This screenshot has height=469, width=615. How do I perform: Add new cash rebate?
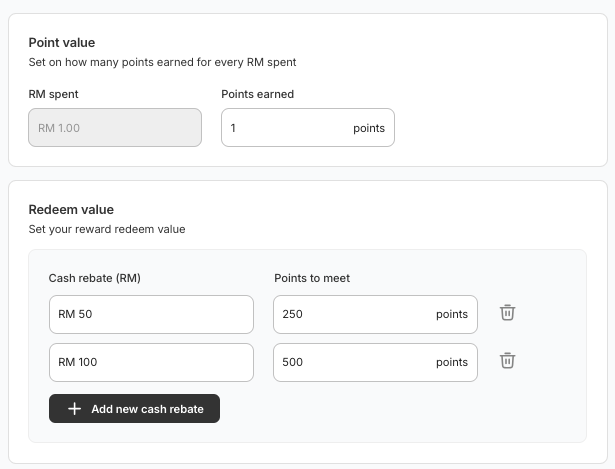(x=134, y=409)
